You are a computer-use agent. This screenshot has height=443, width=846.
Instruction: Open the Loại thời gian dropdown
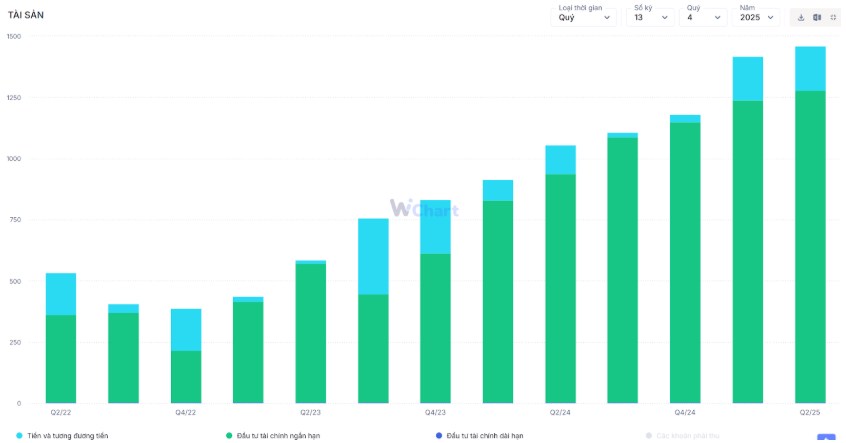[x=584, y=17]
